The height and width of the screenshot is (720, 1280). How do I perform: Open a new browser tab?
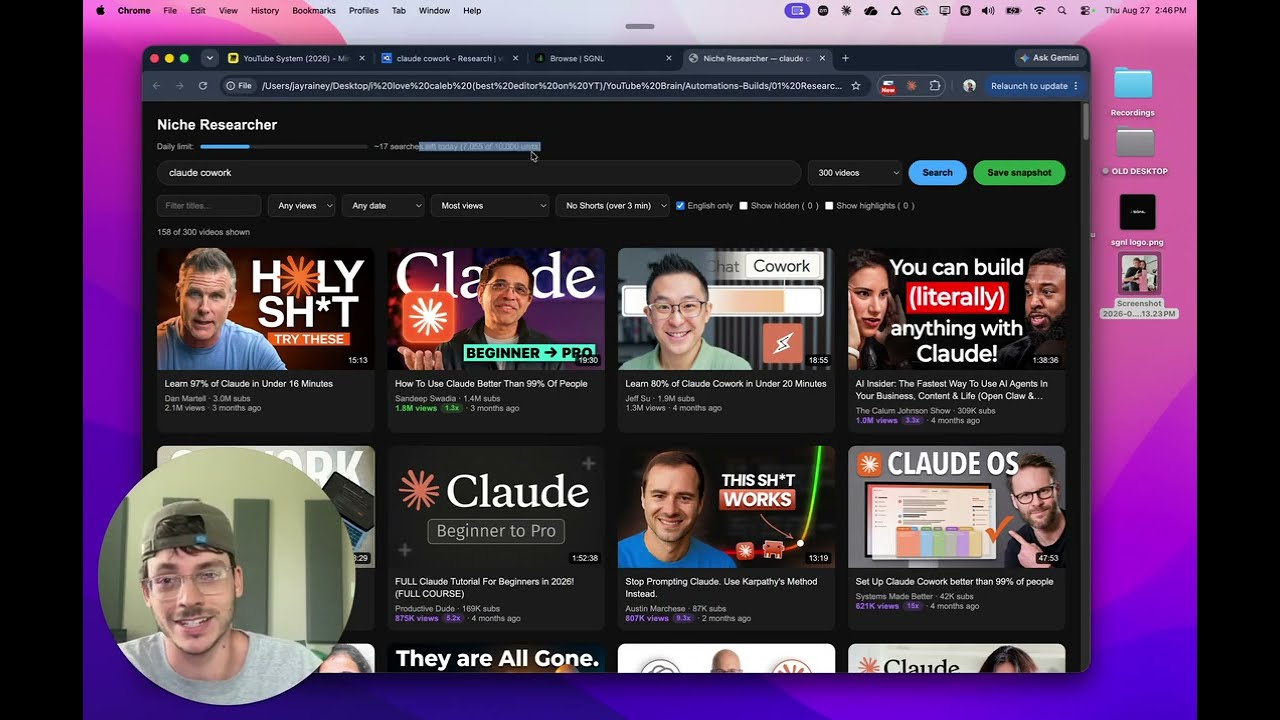point(845,58)
